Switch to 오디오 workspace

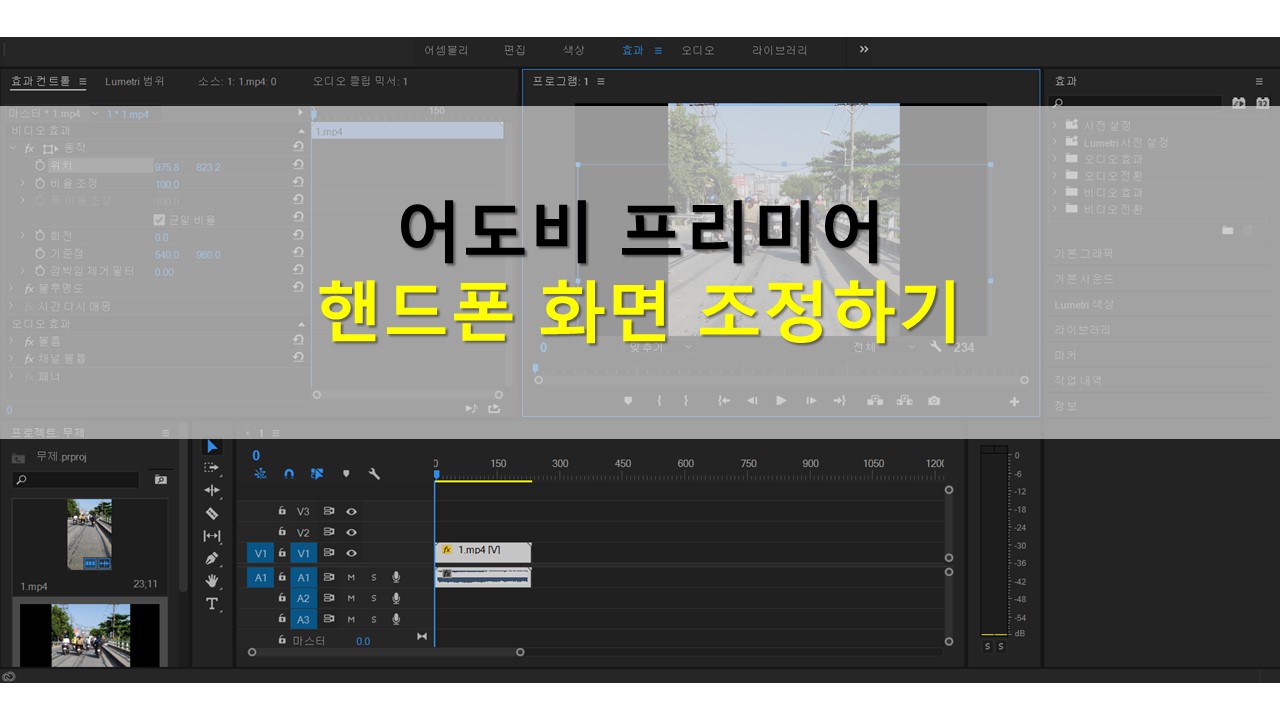click(698, 50)
